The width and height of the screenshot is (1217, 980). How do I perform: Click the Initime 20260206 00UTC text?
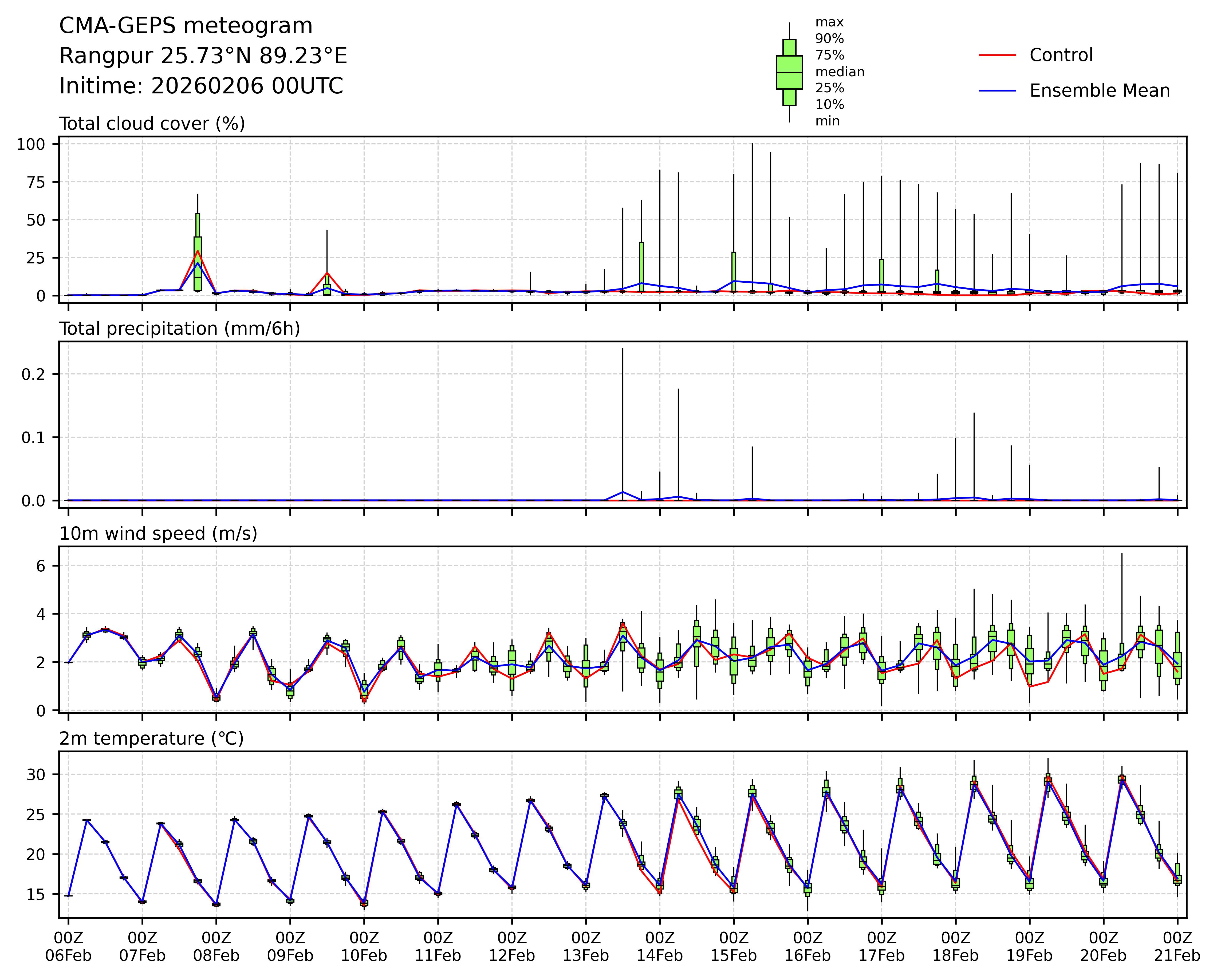click(x=201, y=86)
